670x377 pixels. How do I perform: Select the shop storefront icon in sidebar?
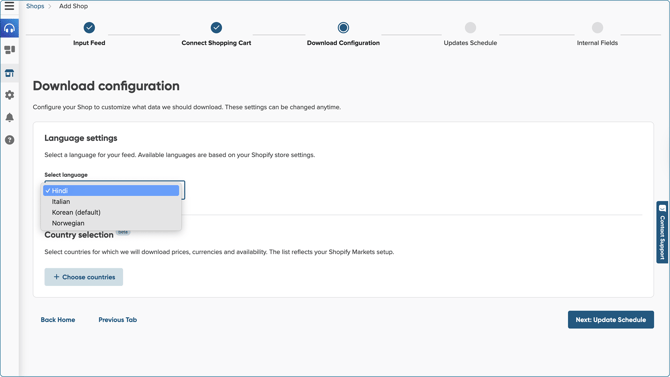[9, 73]
